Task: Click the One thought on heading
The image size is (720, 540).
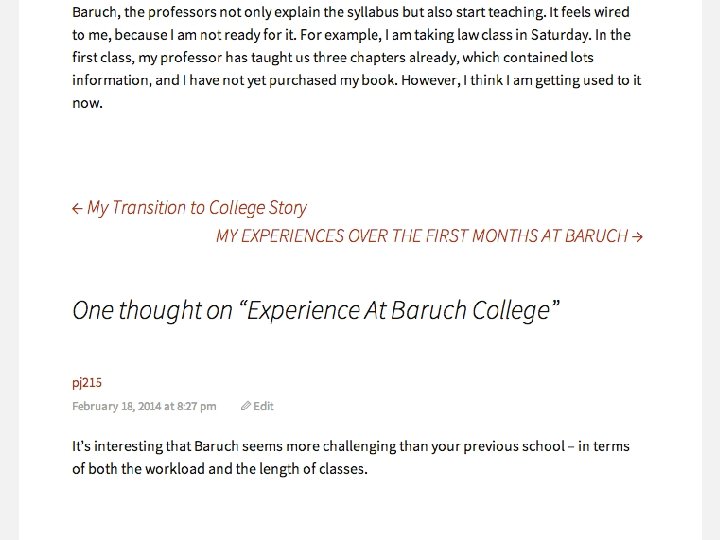Action: [316, 310]
